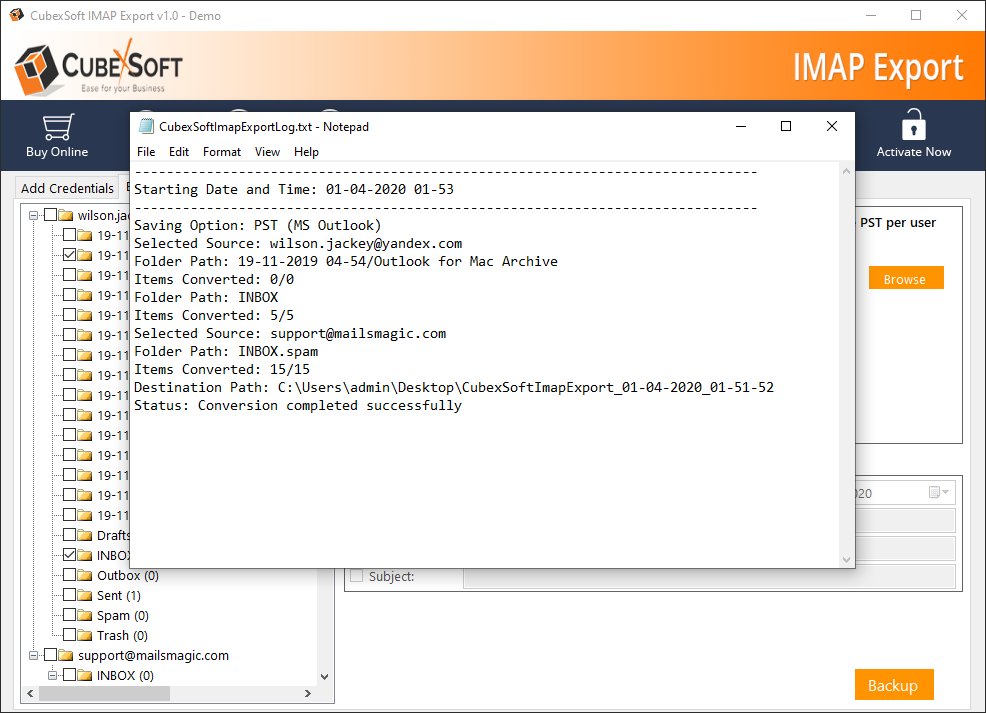
Task: Open the Edit menu in Notepad
Action: [179, 152]
